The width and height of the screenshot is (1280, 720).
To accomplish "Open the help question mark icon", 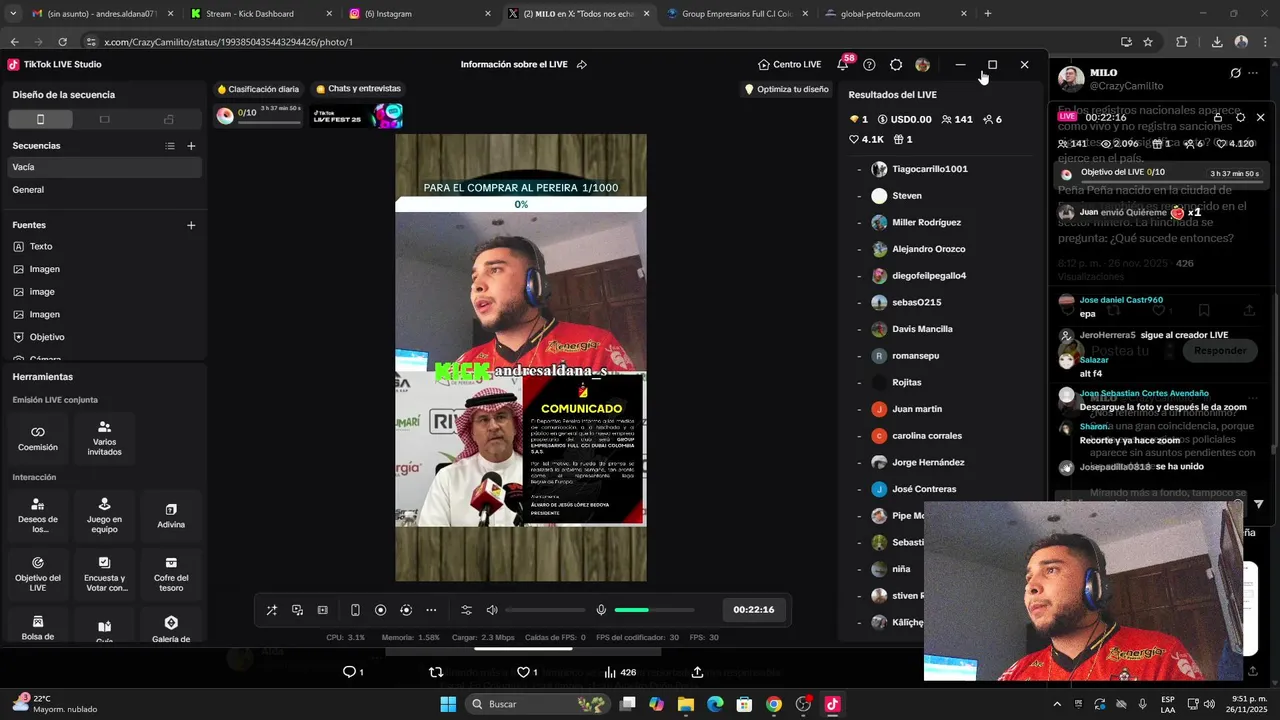I will click(x=869, y=65).
